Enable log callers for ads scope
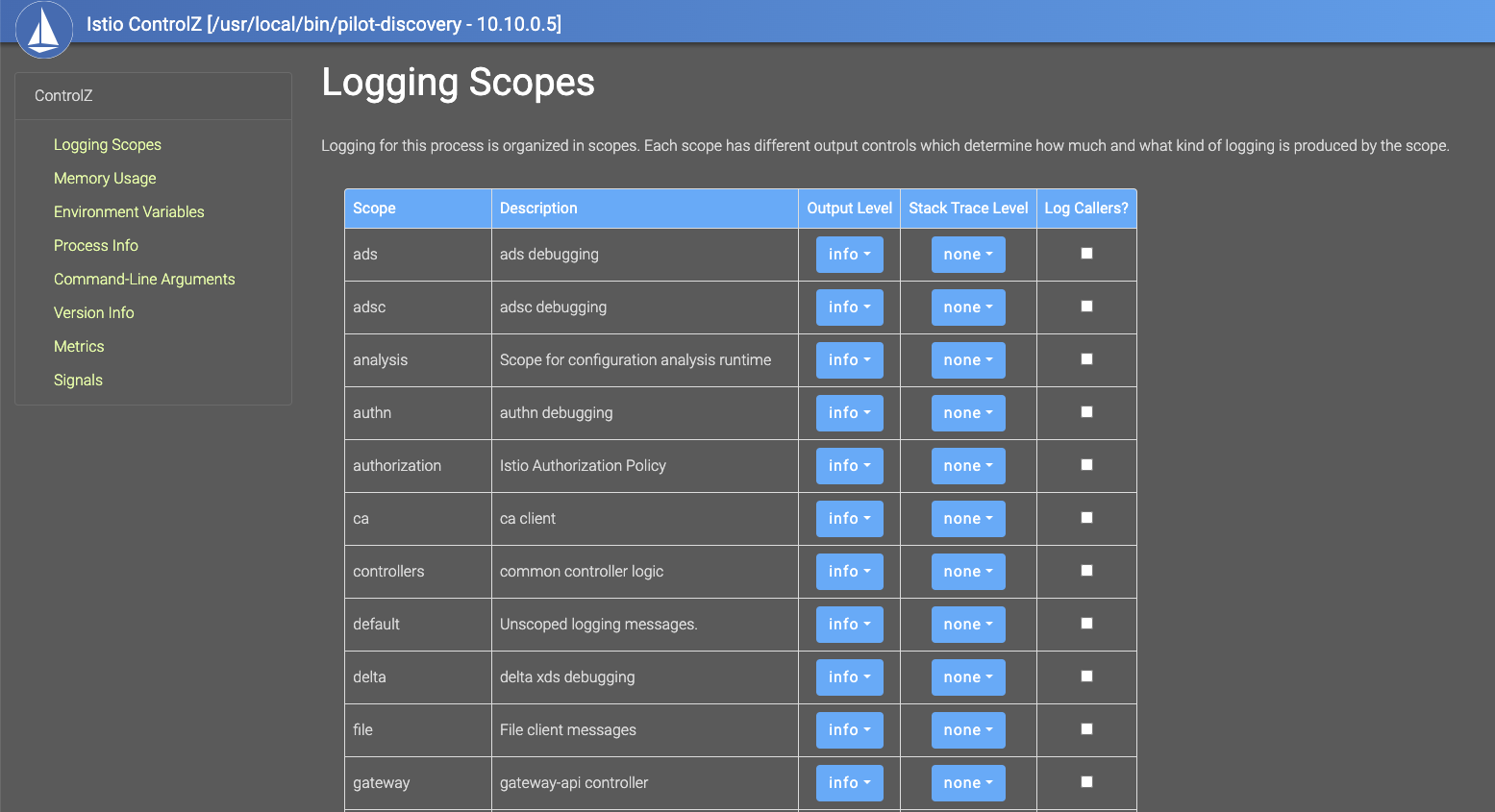1495x812 pixels. 1086,254
